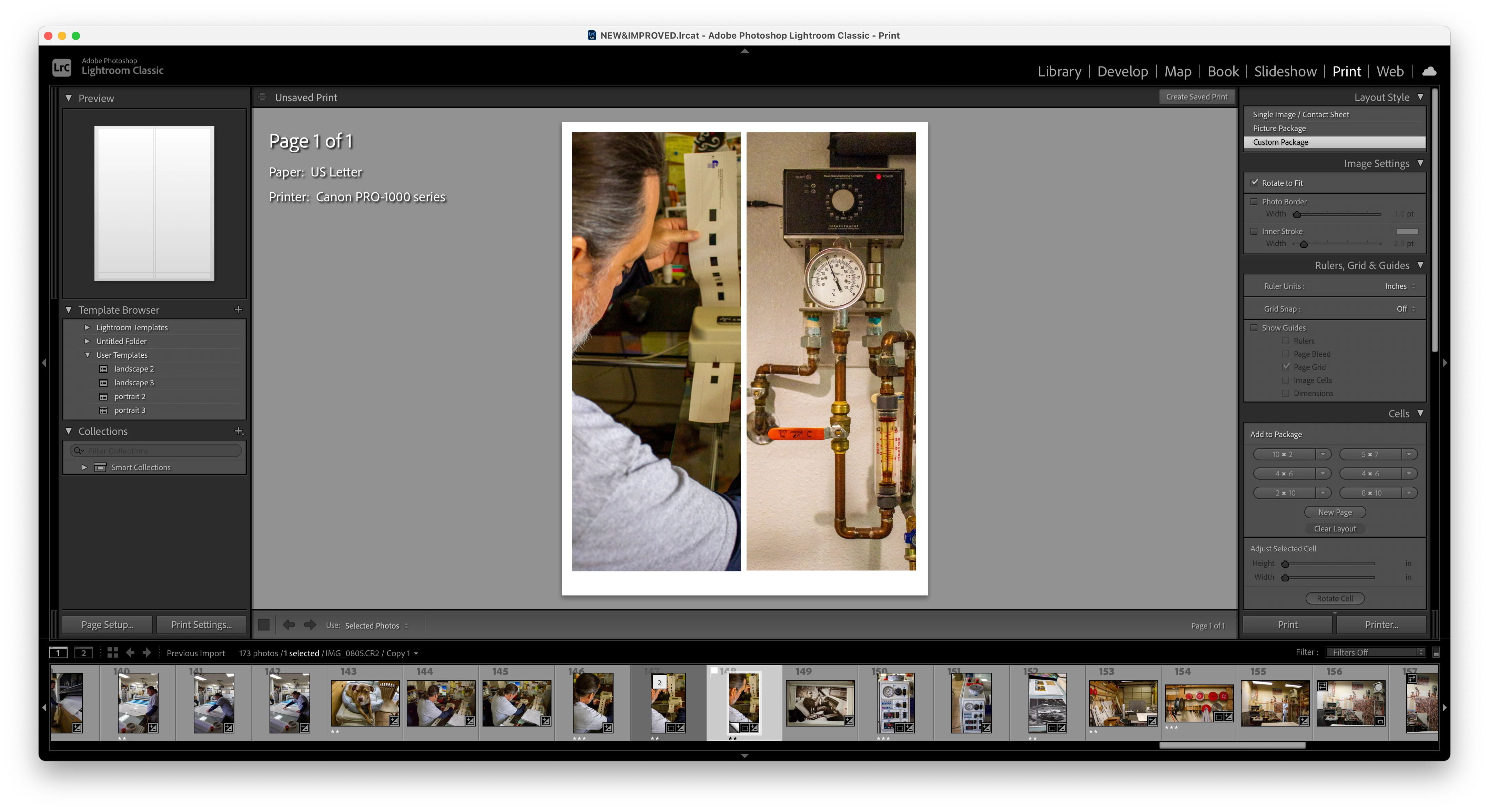This screenshot has height=812, width=1489.
Task: Click the filmstrip grid view icon
Action: click(x=113, y=652)
